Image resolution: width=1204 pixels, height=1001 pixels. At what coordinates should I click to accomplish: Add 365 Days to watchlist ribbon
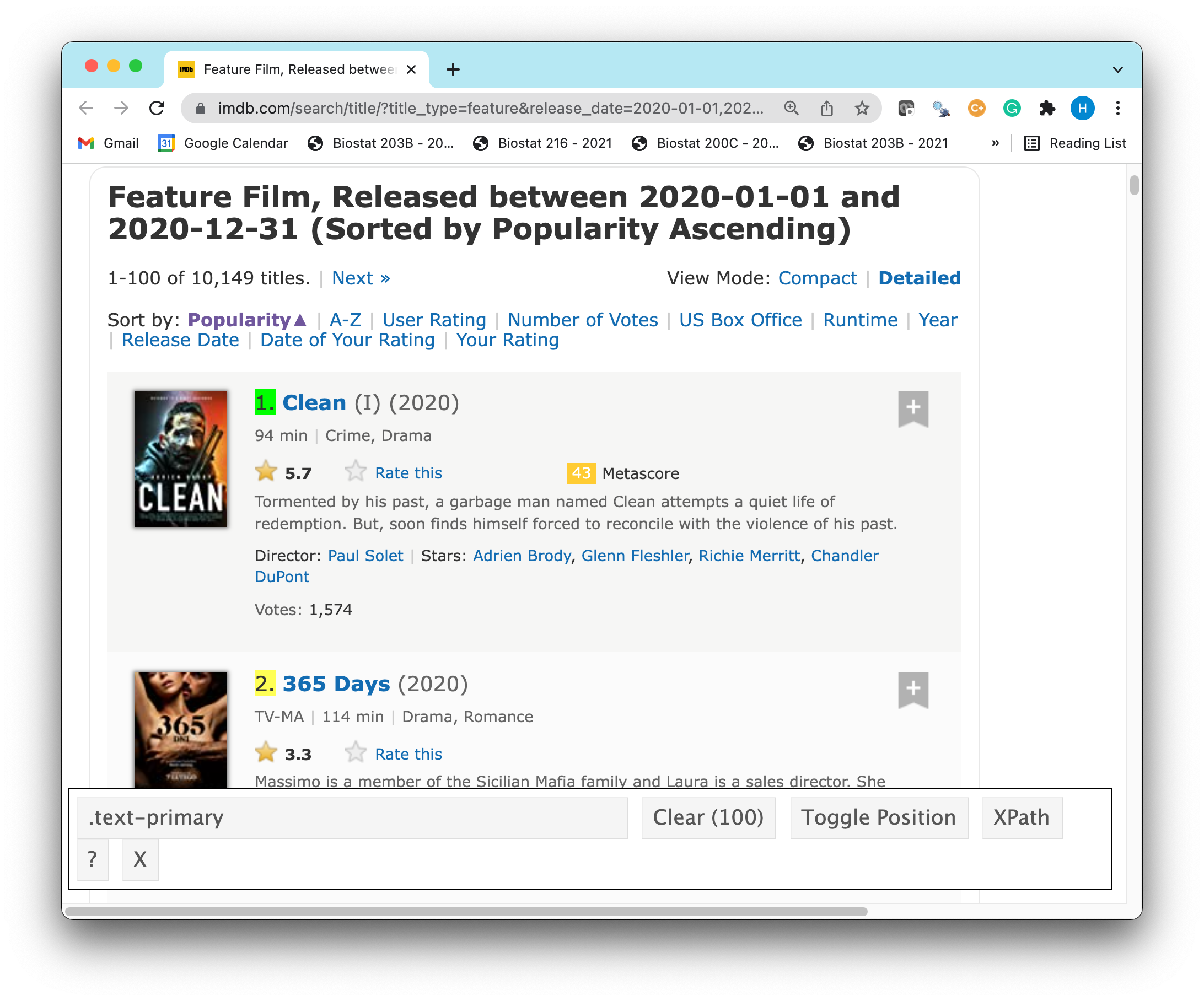[x=913, y=689]
